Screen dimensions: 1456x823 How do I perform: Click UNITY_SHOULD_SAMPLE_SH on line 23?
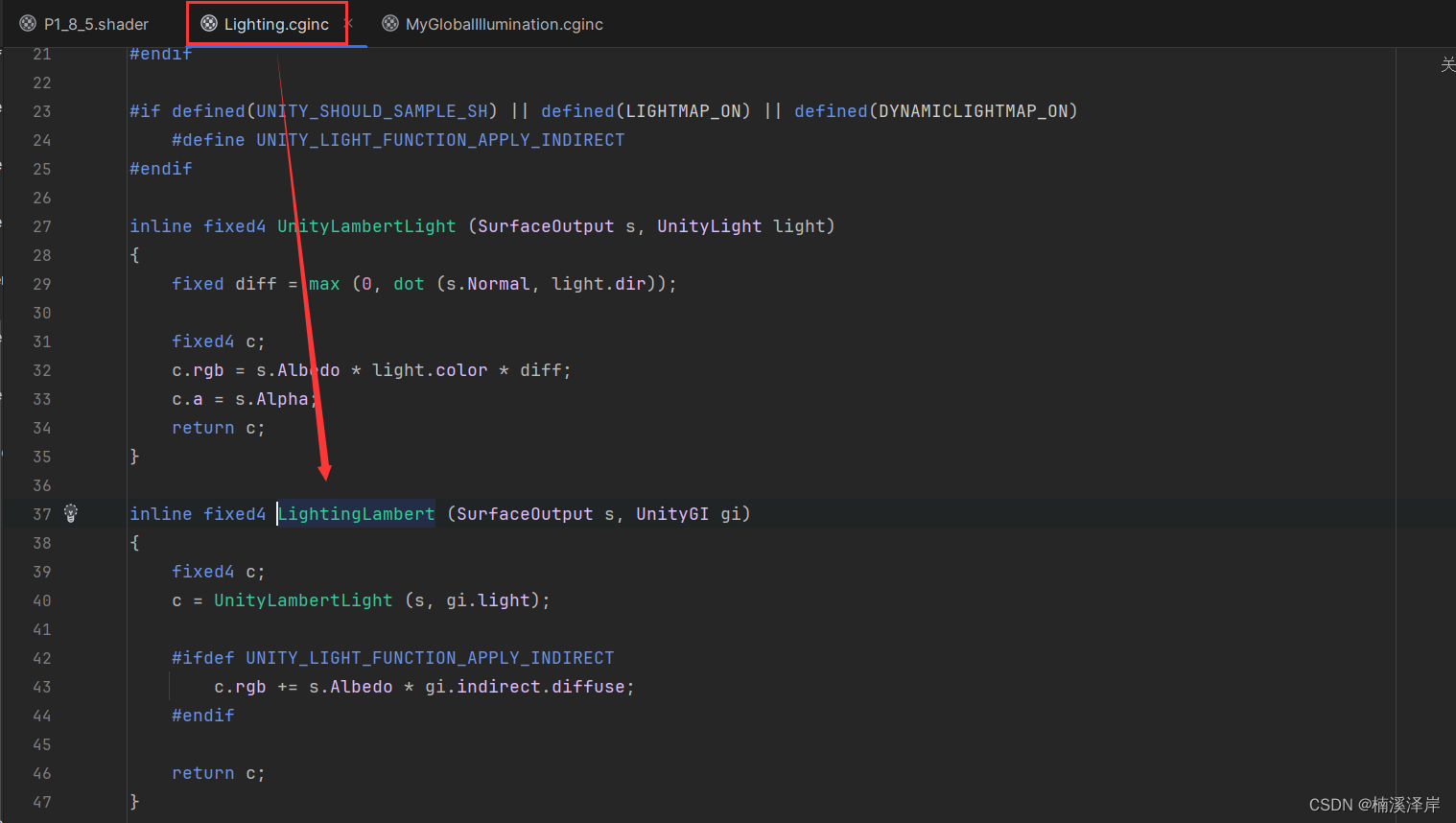(x=372, y=111)
